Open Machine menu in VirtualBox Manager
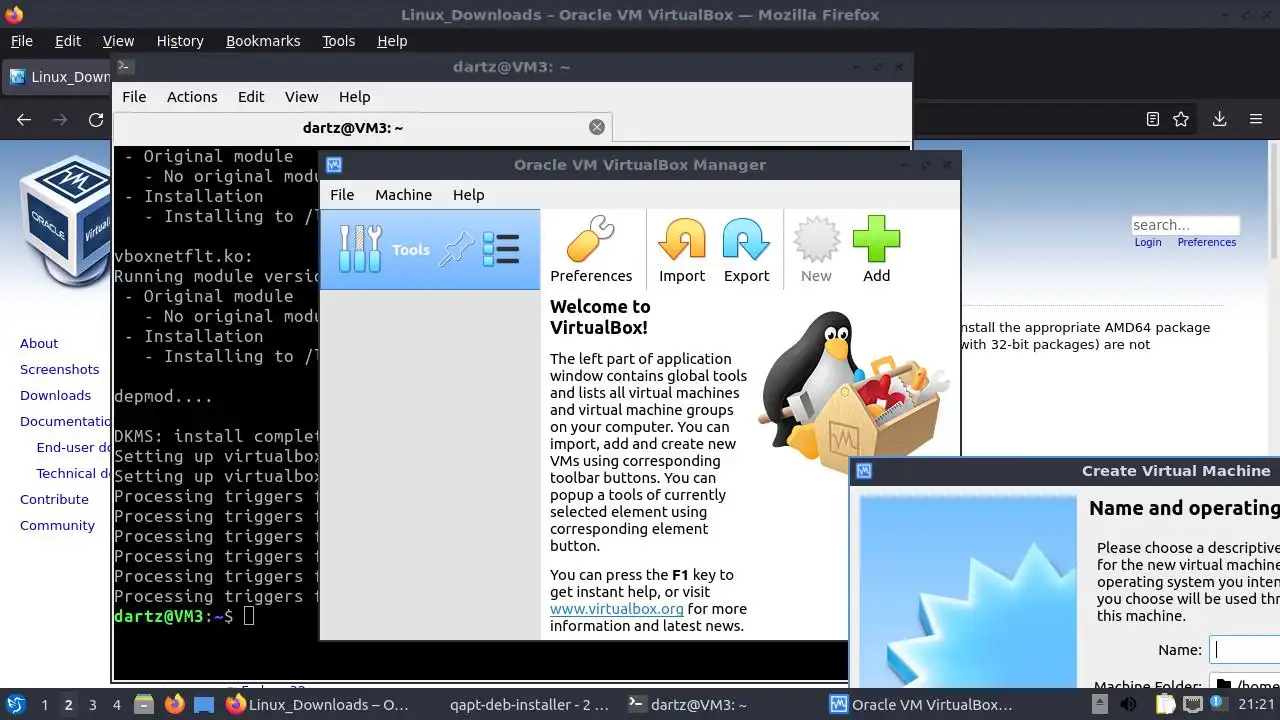The width and height of the screenshot is (1280, 720). [x=403, y=195]
